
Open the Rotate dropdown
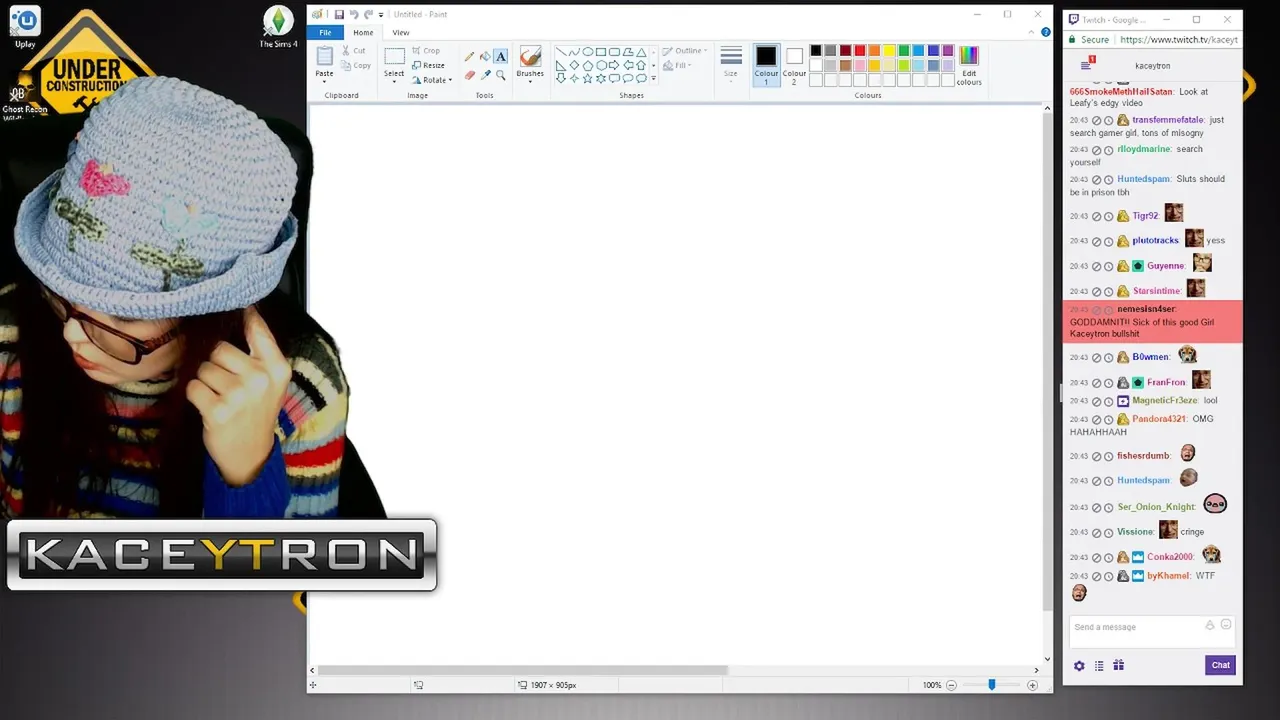pyautogui.click(x=431, y=80)
